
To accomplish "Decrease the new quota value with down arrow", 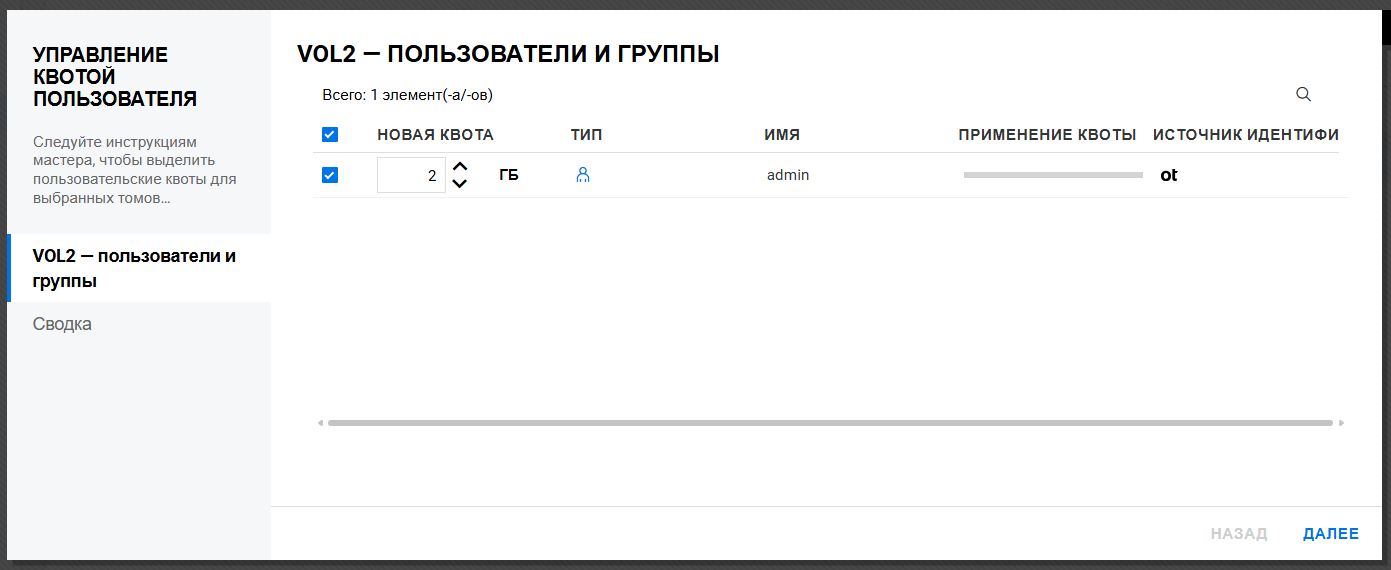I will pyautogui.click(x=460, y=184).
